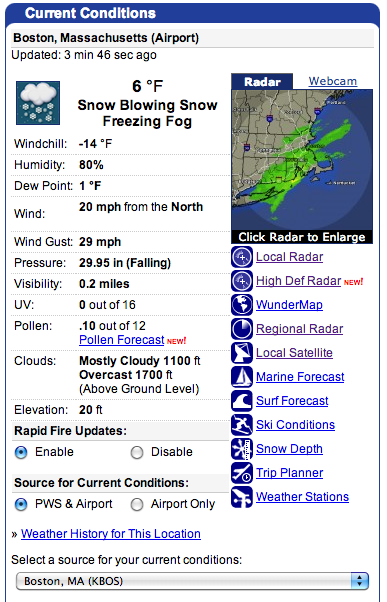The height and width of the screenshot is (602, 387).
Task: Choose Airport Only as conditions source
Action: (137, 504)
